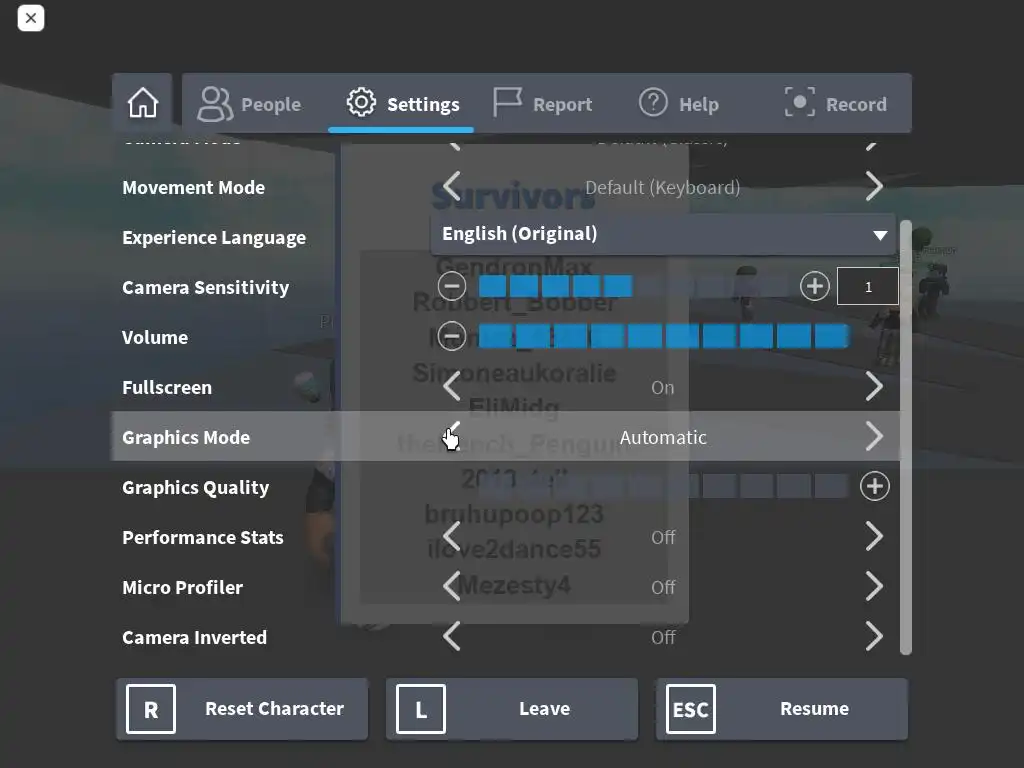Image resolution: width=1024 pixels, height=768 pixels.
Task: Open the Report tab
Action: [542, 104]
